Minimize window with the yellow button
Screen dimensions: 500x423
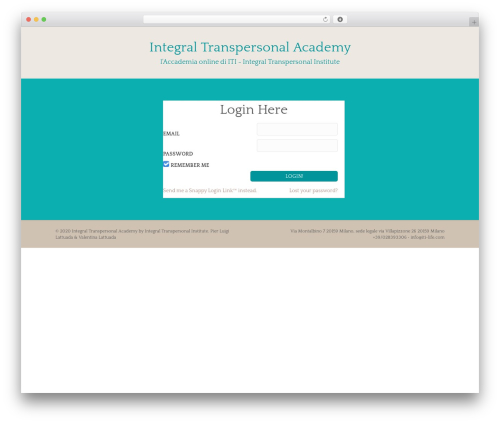point(36,19)
